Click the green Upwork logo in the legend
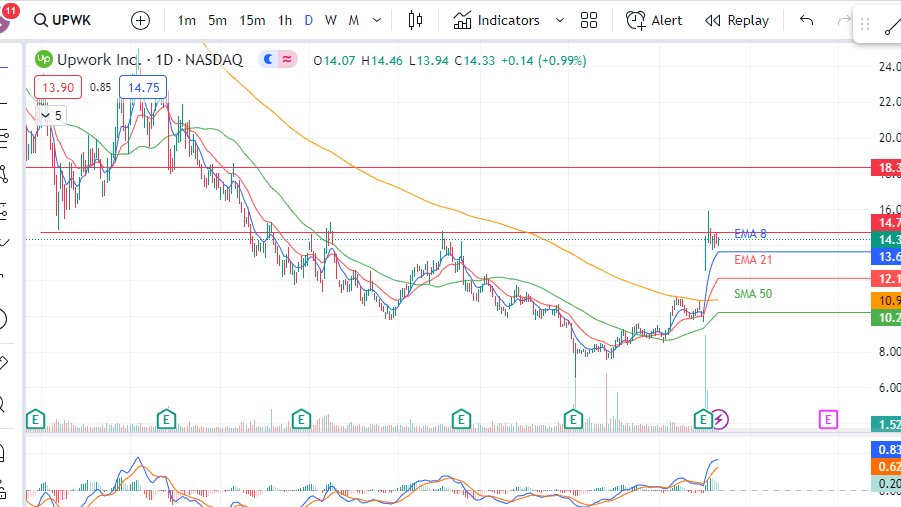 (x=44, y=59)
